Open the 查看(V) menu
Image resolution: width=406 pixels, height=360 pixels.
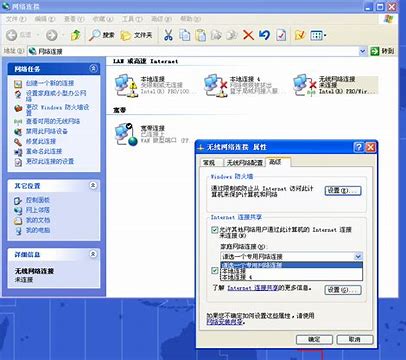[74, 19]
